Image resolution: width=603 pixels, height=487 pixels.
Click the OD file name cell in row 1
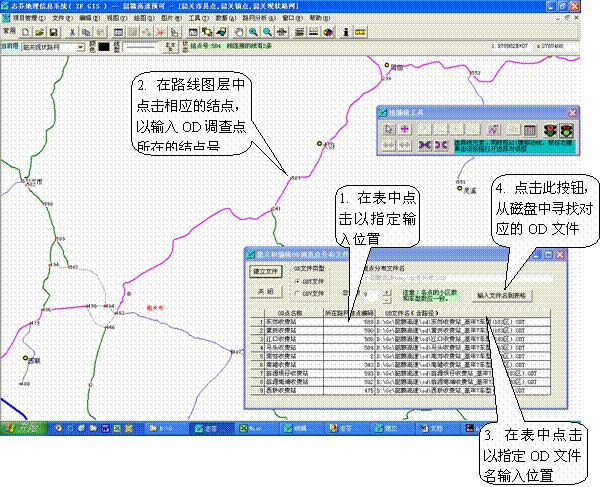tap(463, 322)
